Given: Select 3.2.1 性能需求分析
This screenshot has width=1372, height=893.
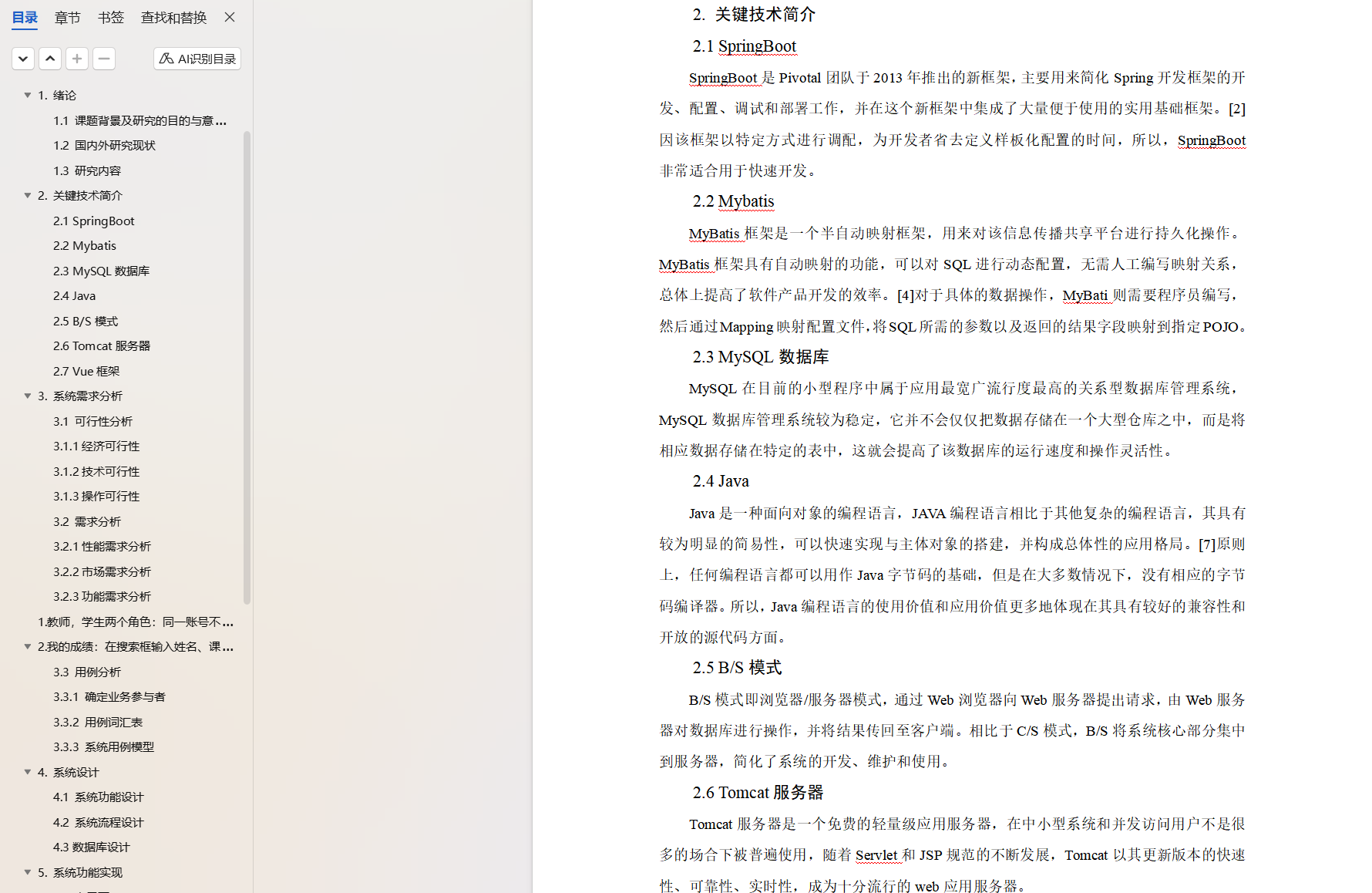Looking at the screenshot, I should [x=102, y=547].
